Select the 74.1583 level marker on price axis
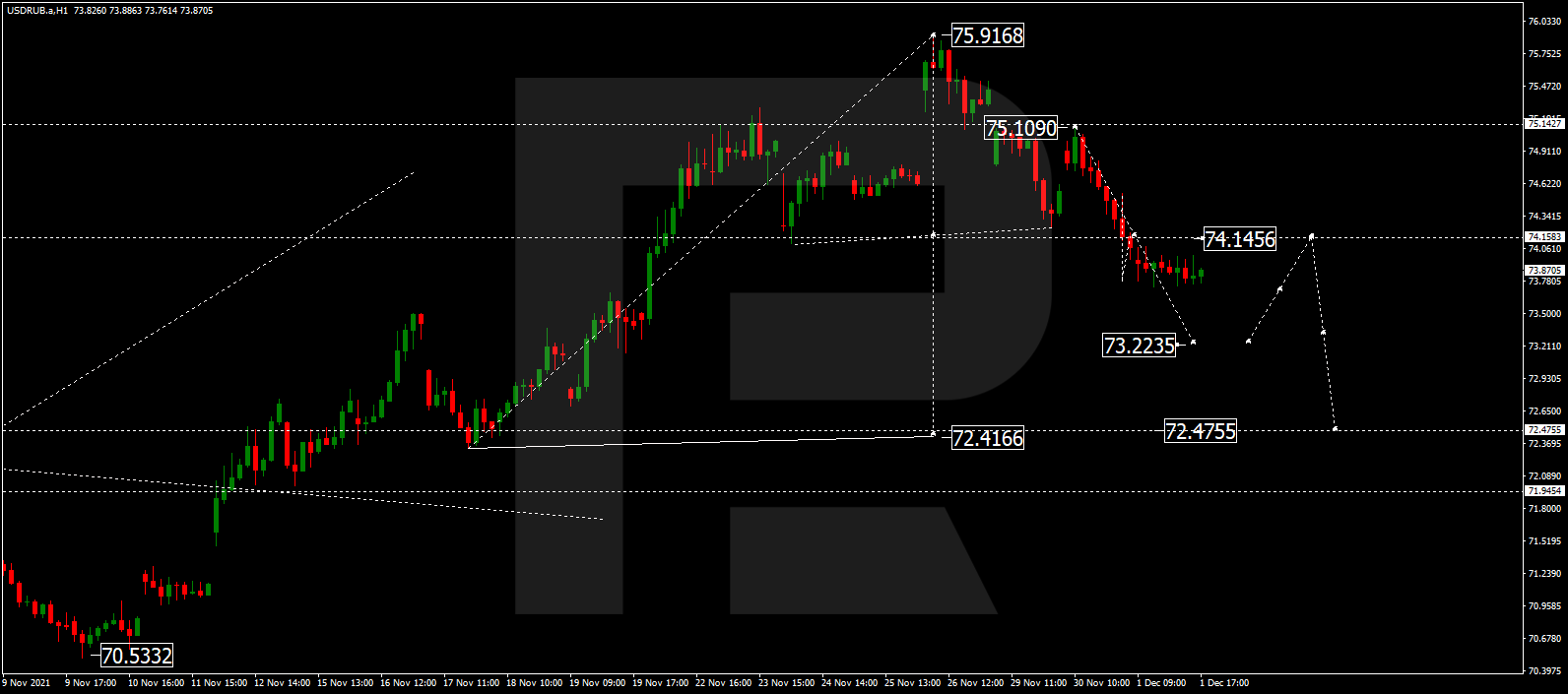Viewport: 1568px width, 694px height. click(x=1543, y=237)
